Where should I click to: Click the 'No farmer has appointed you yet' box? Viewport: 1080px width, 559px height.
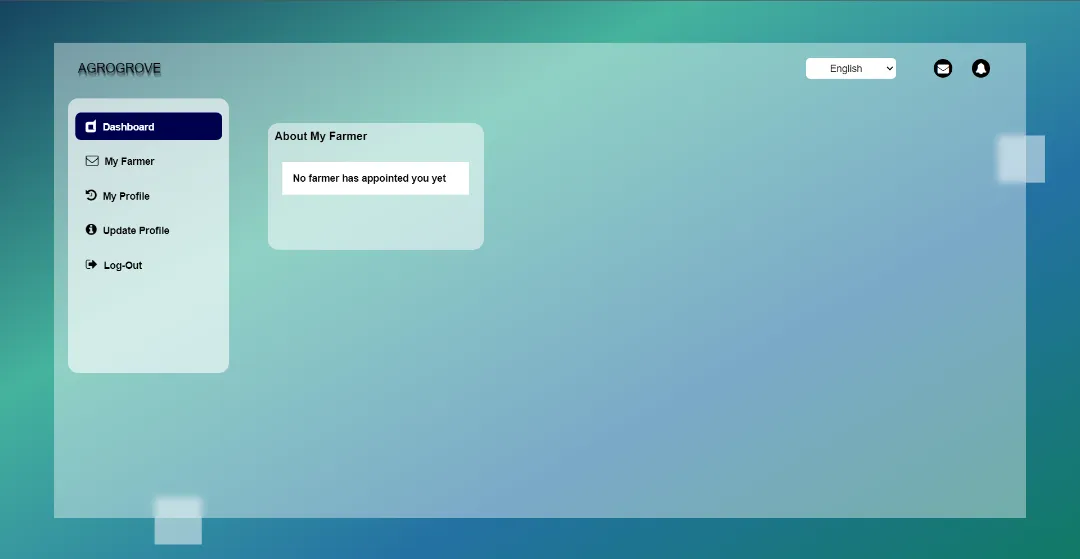pyautogui.click(x=375, y=178)
